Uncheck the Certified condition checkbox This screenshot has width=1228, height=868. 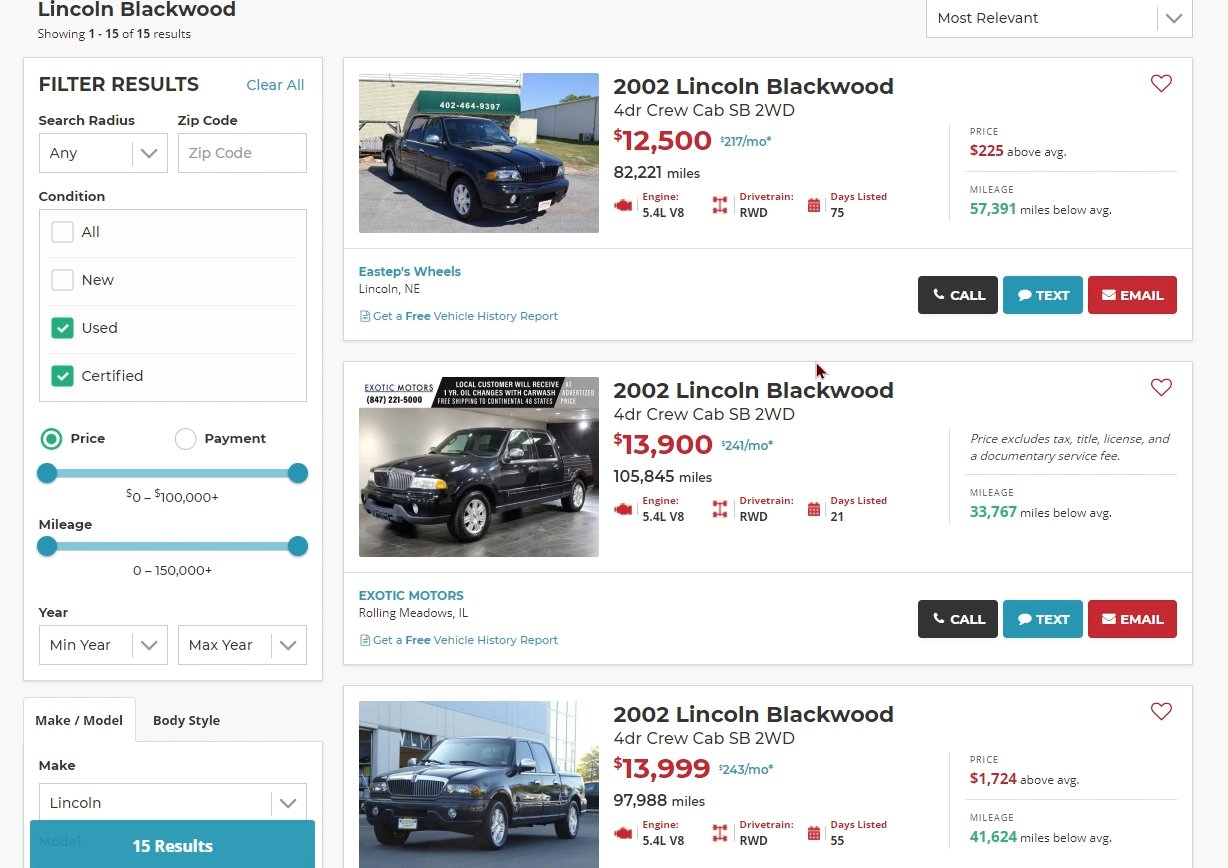click(x=63, y=376)
